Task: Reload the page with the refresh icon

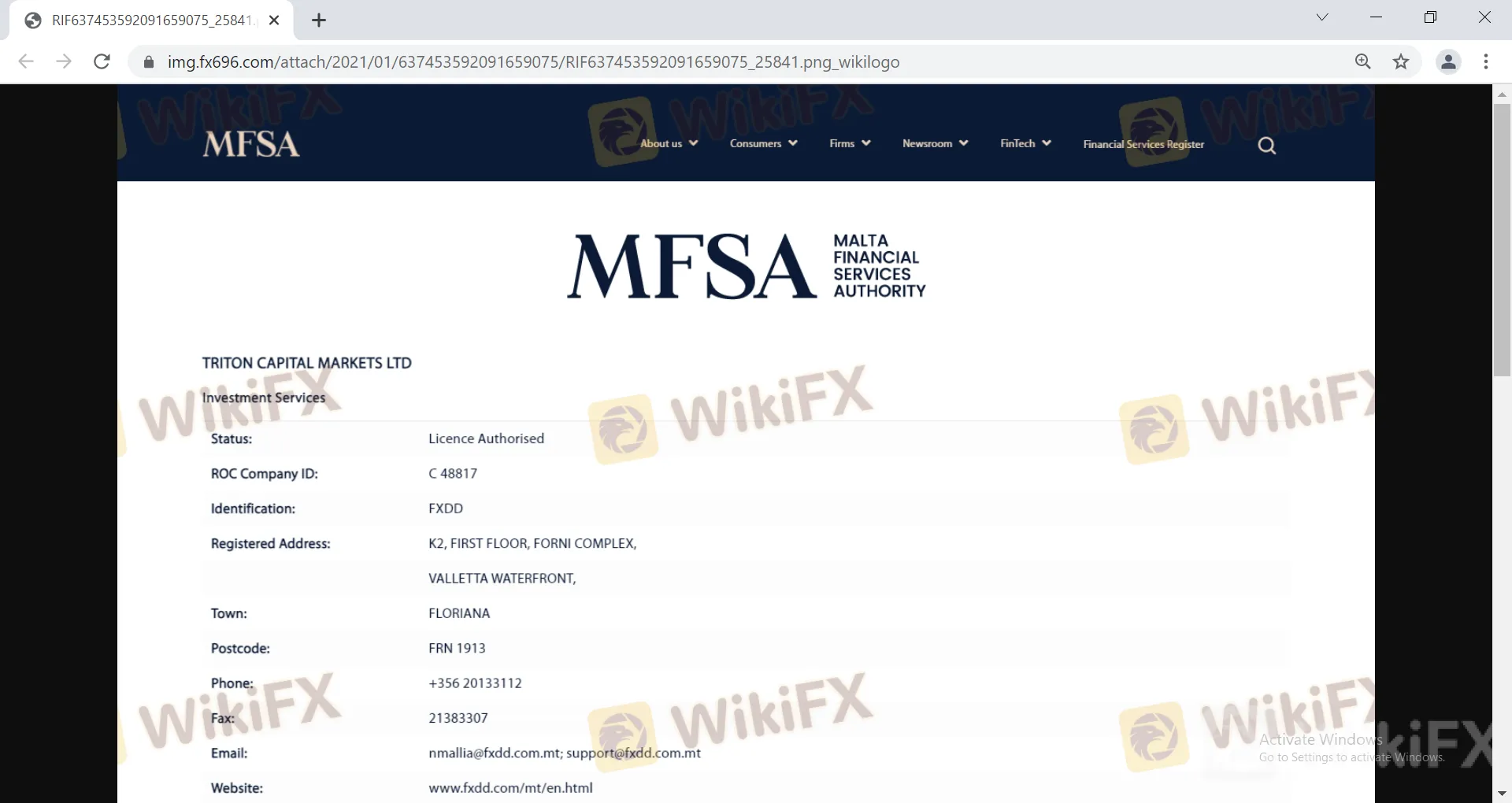Action: (102, 61)
